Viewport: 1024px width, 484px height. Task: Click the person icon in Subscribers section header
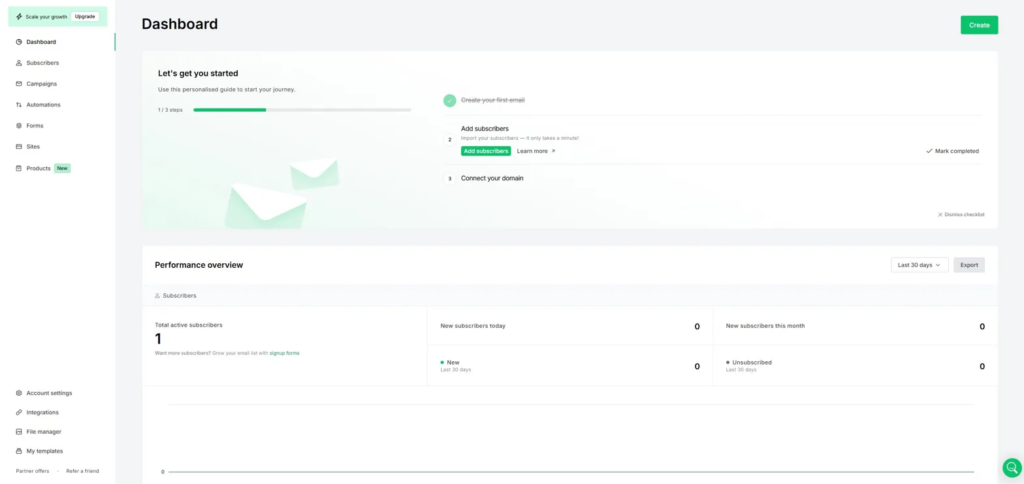coord(157,296)
